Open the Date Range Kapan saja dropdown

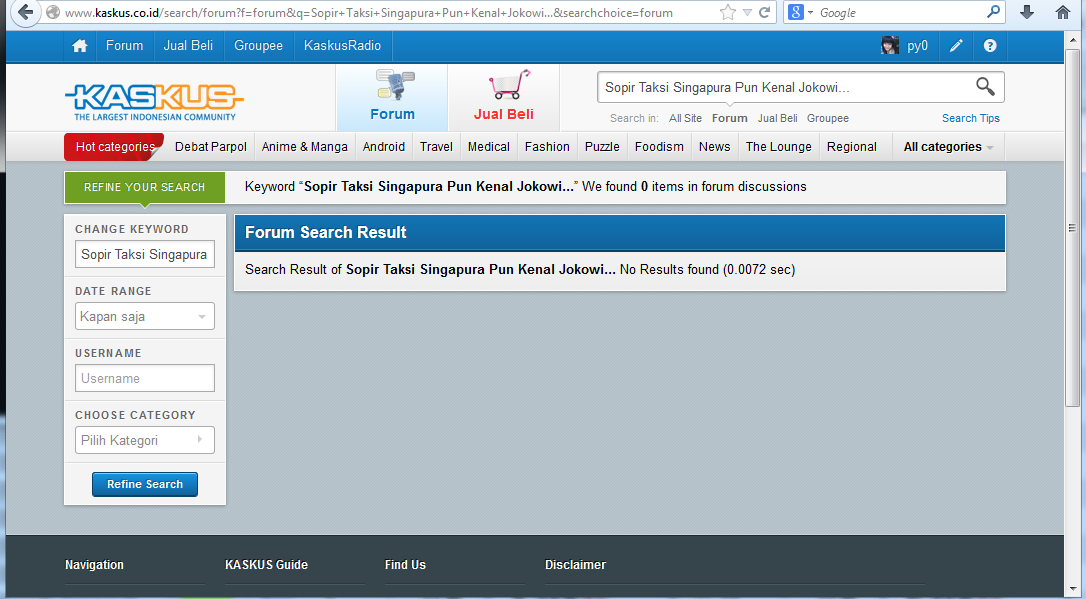tap(145, 316)
